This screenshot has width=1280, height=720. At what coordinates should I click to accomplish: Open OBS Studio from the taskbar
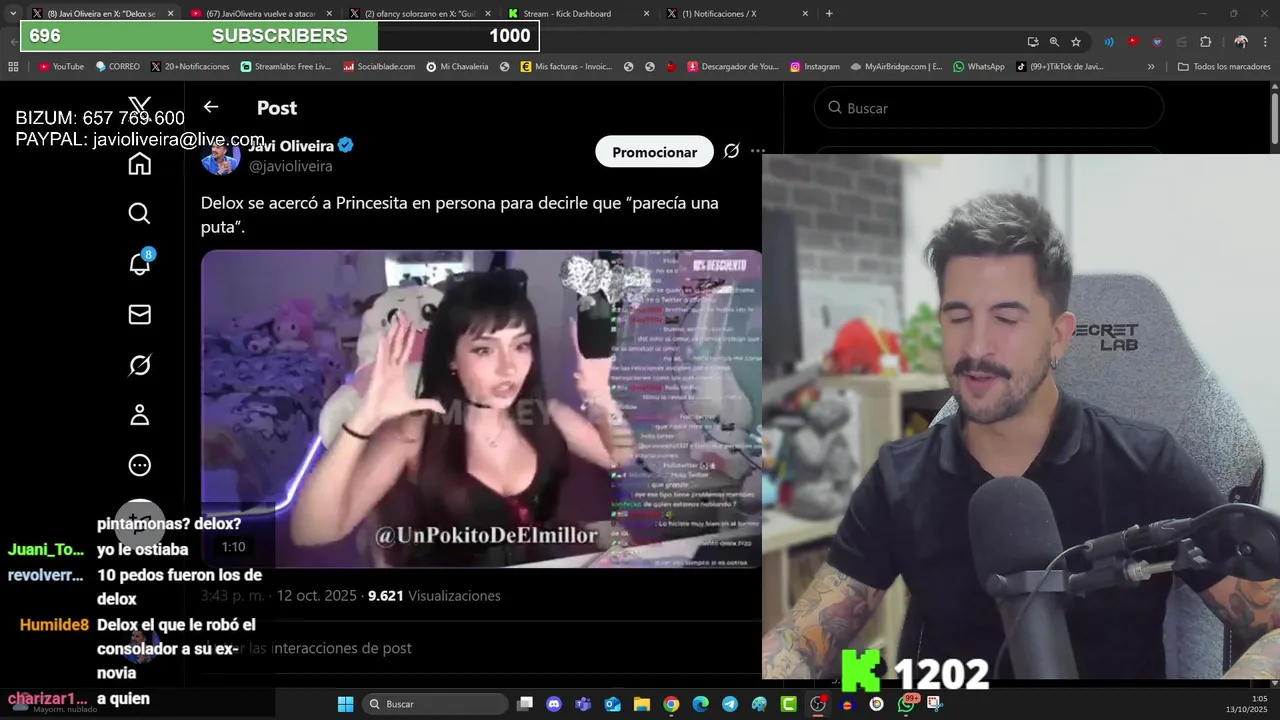(x=818, y=704)
